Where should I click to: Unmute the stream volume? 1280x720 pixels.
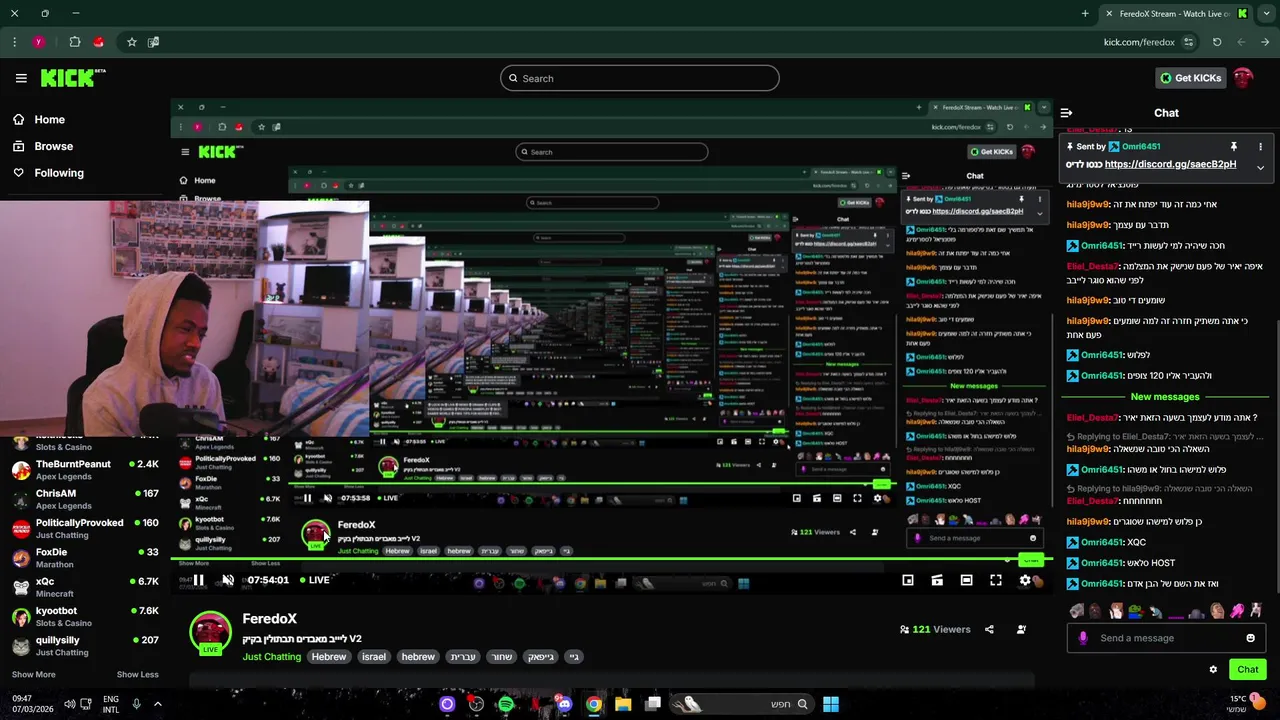coord(228,580)
